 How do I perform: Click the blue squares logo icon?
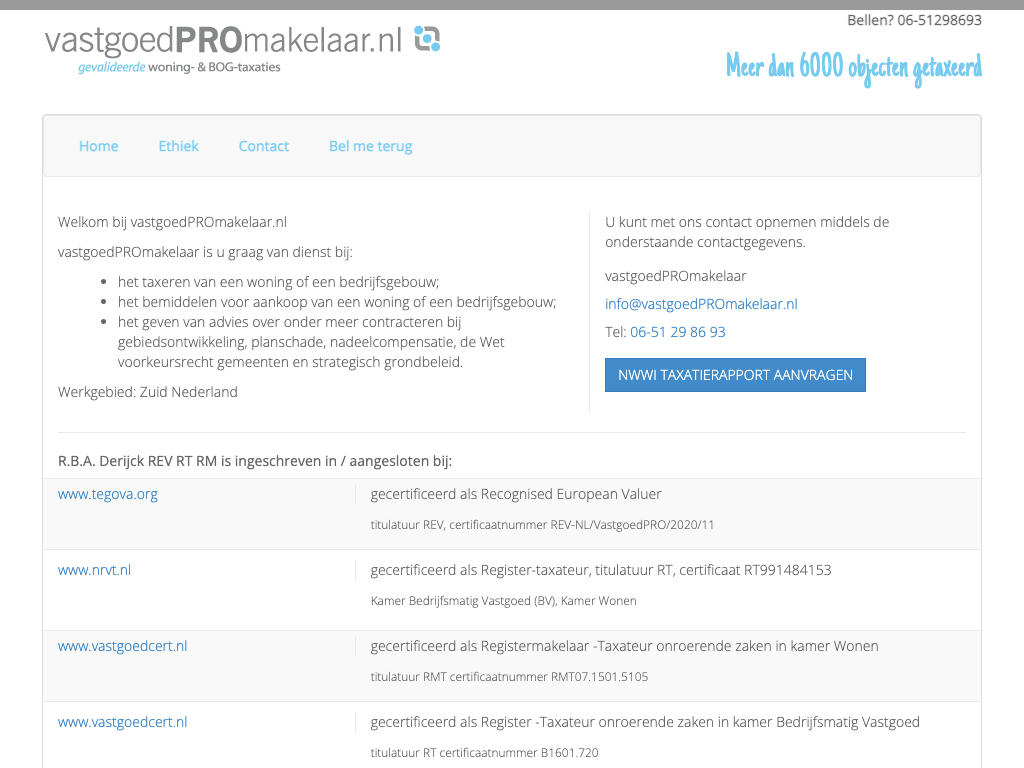[427, 39]
